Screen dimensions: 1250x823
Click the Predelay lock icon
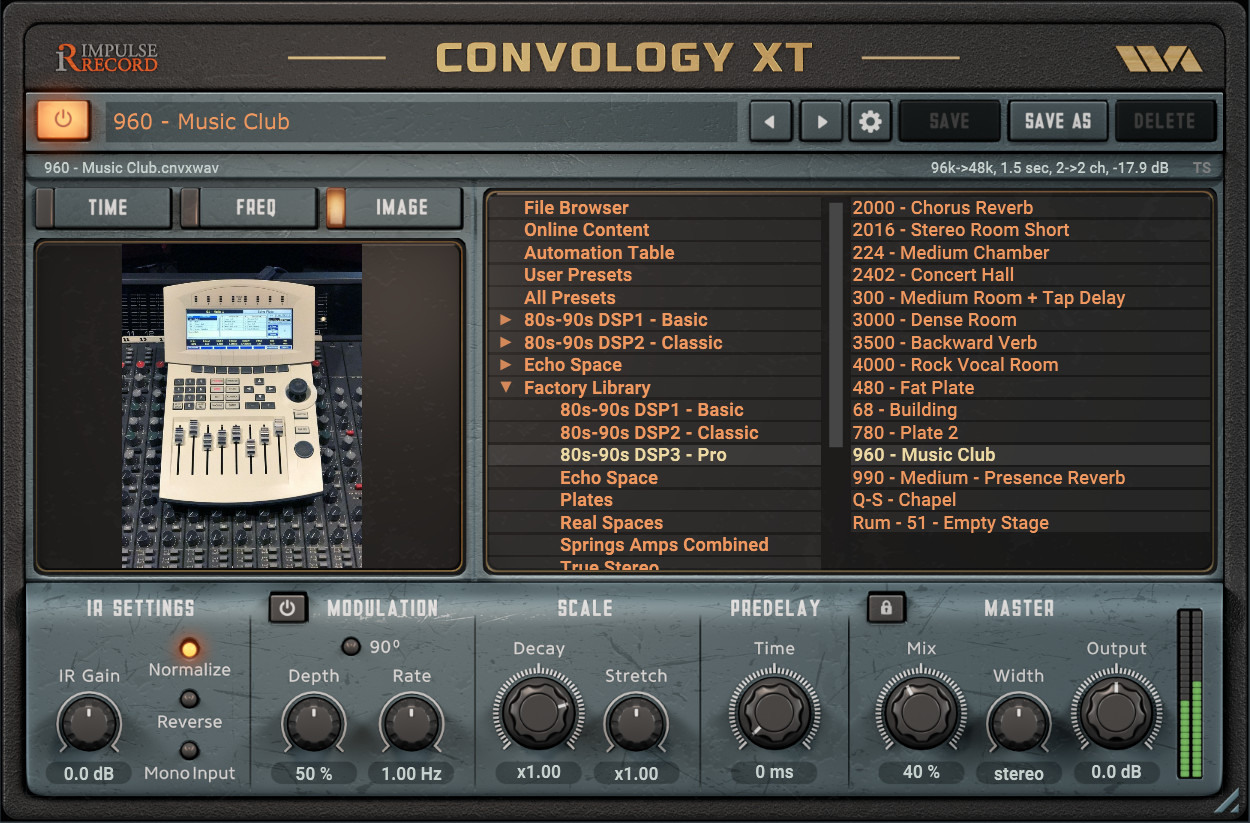point(886,607)
